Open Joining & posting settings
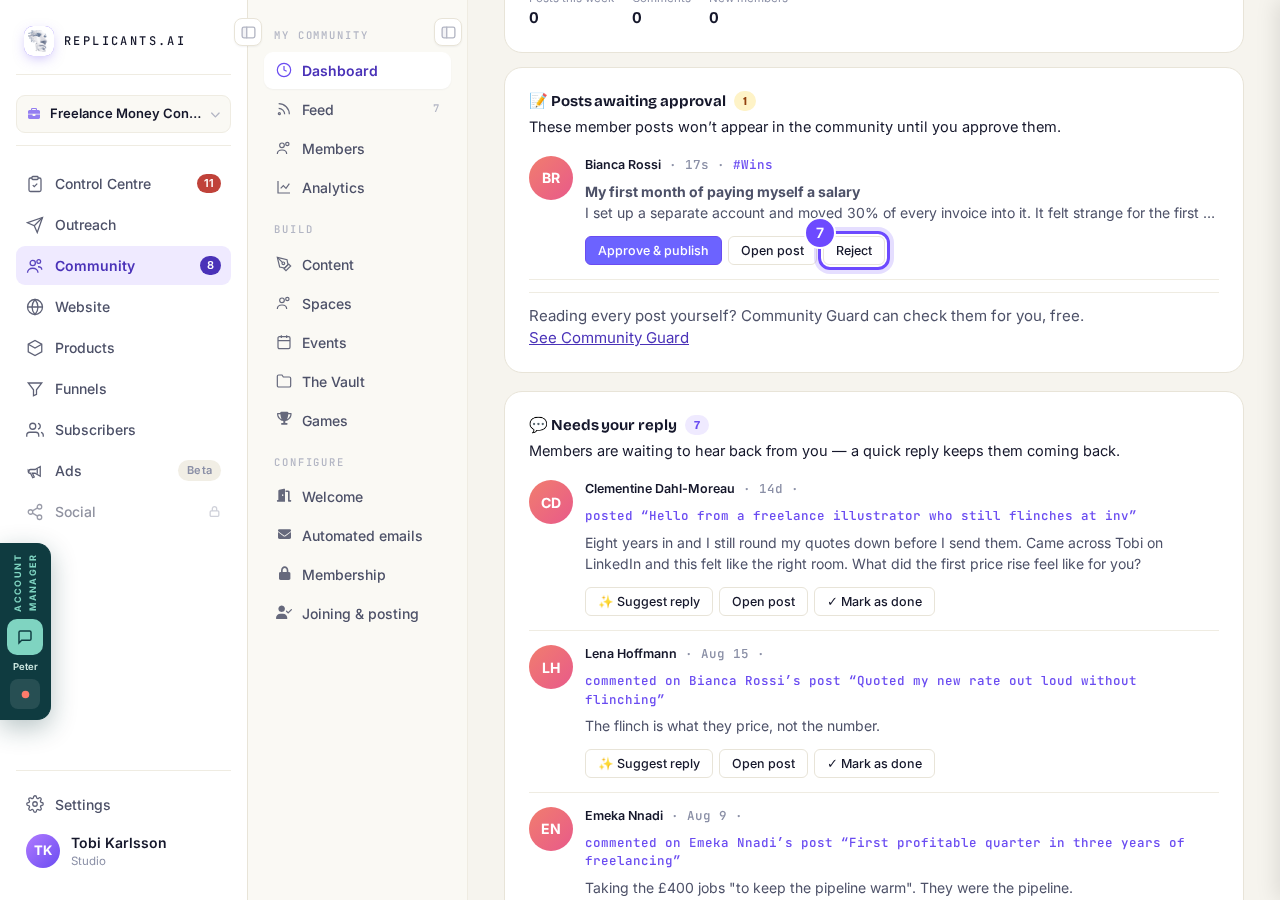The width and height of the screenshot is (1280, 900). click(357, 614)
